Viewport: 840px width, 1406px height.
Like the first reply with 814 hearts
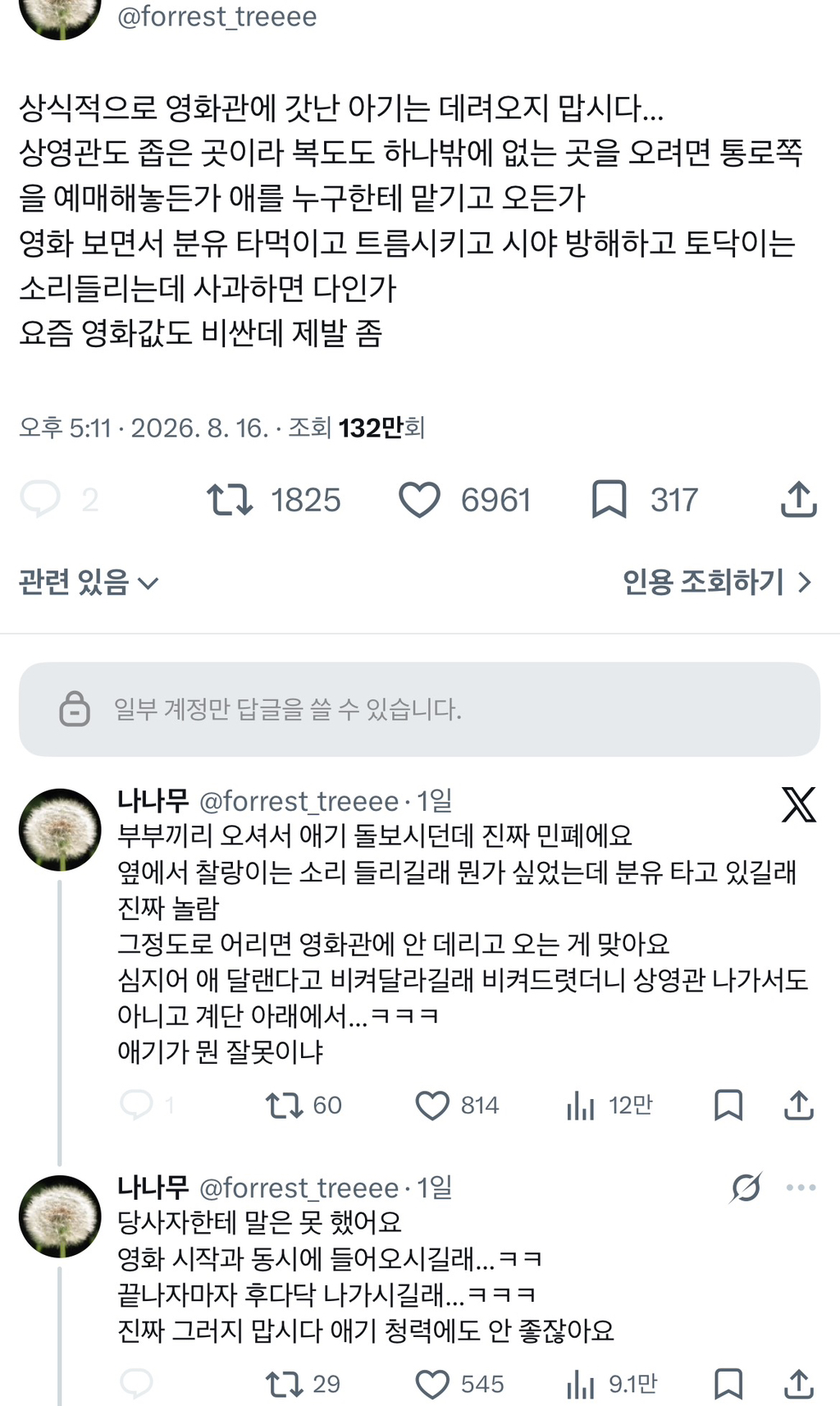(432, 1106)
